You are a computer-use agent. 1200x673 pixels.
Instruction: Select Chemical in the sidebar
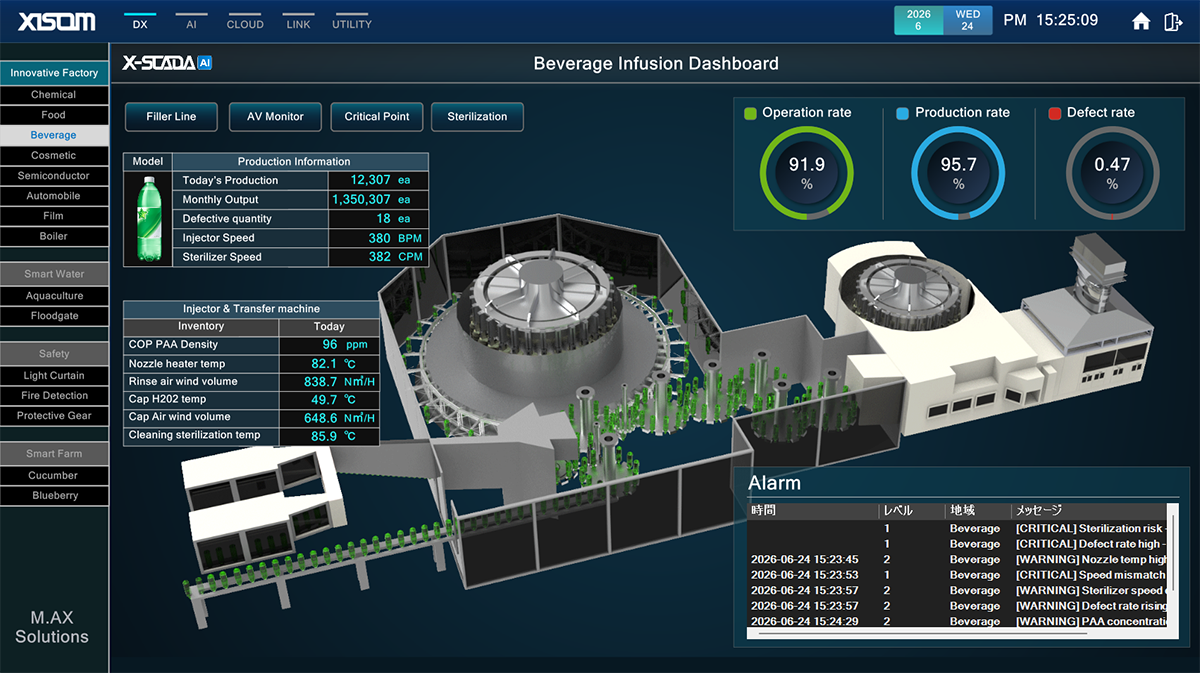pos(54,95)
